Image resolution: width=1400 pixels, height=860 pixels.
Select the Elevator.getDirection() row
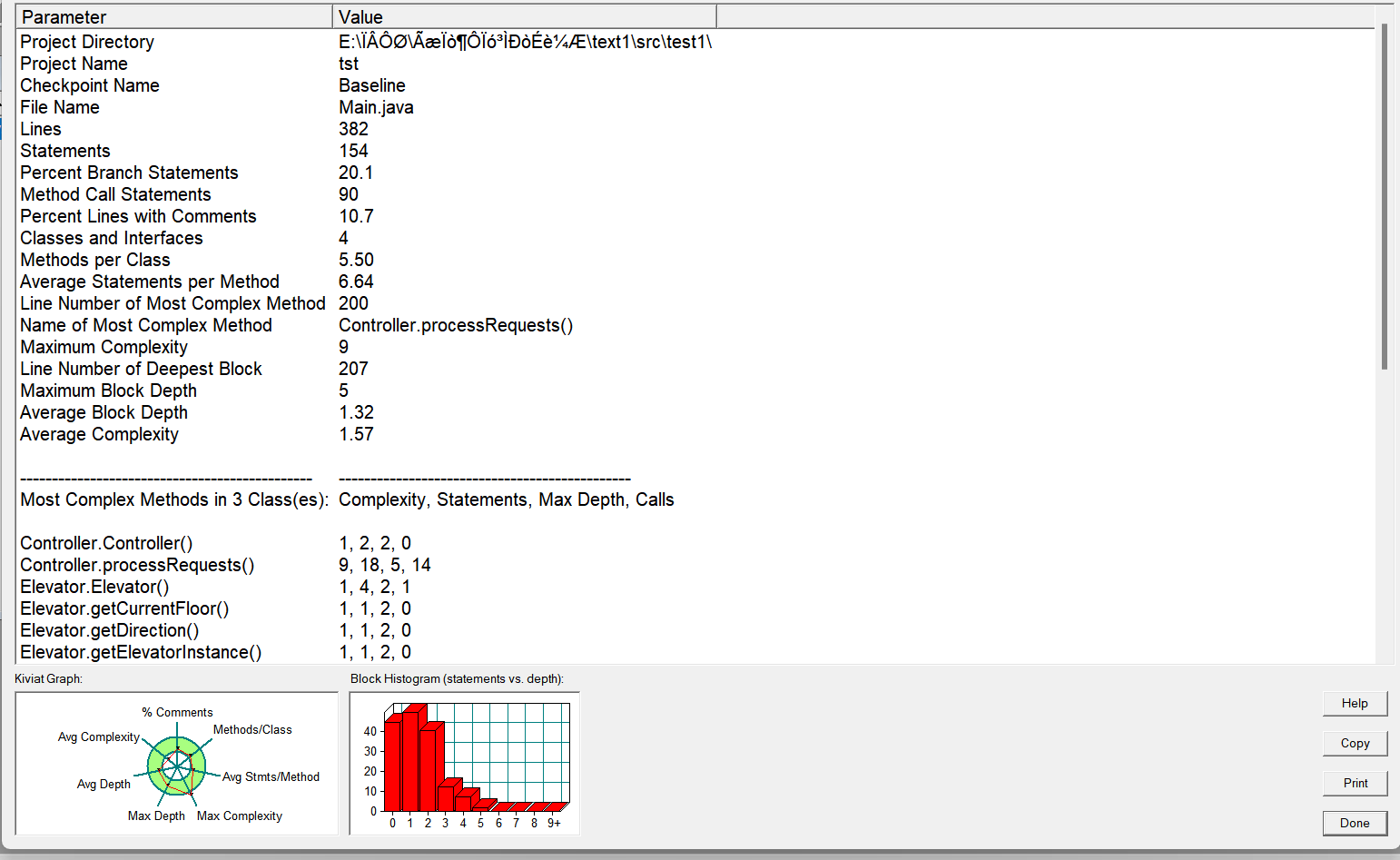point(695,630)
